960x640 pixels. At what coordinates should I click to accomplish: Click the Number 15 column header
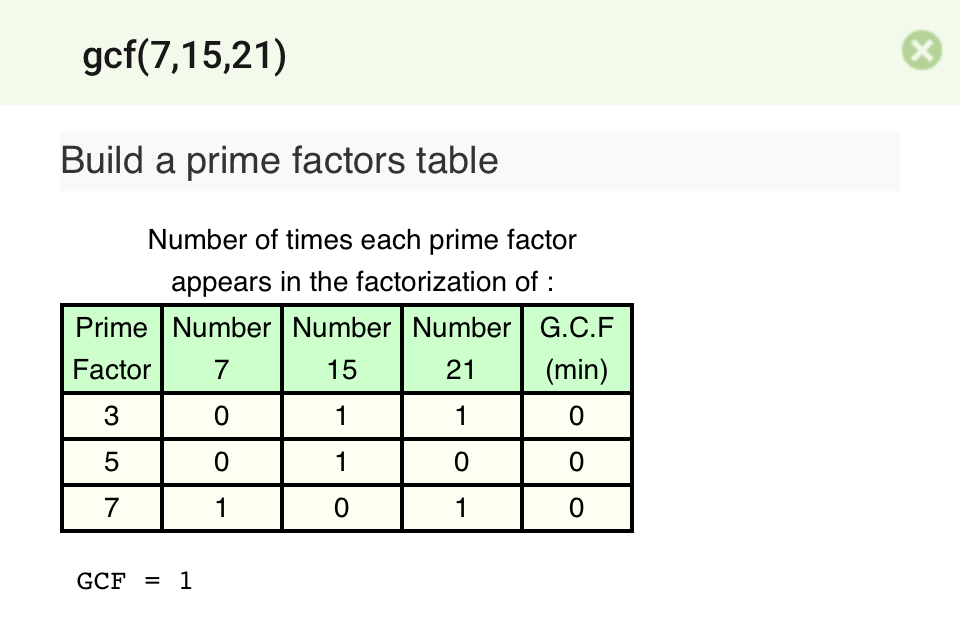tap(342, 348)
